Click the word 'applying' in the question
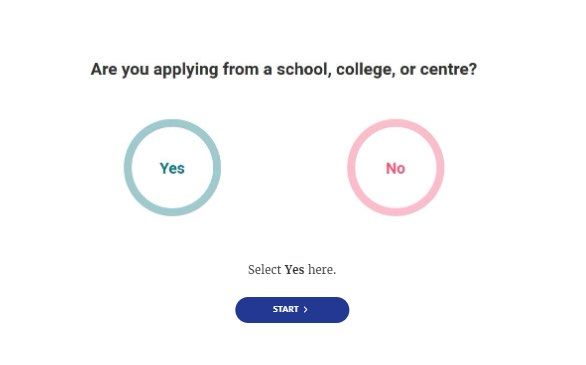 pyautogui.click(x=186, y=70)
